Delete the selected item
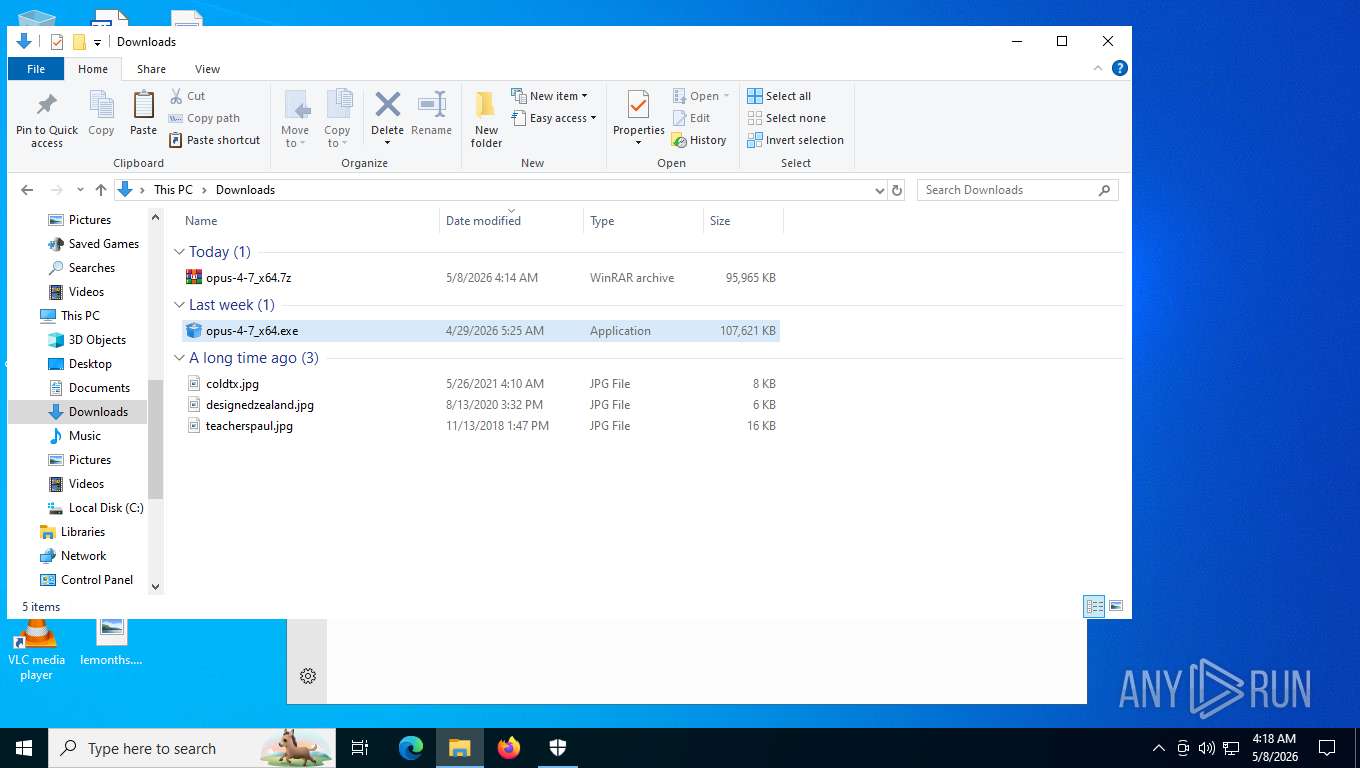Viewport: 1360px width, 768px height. coord(387,120)
